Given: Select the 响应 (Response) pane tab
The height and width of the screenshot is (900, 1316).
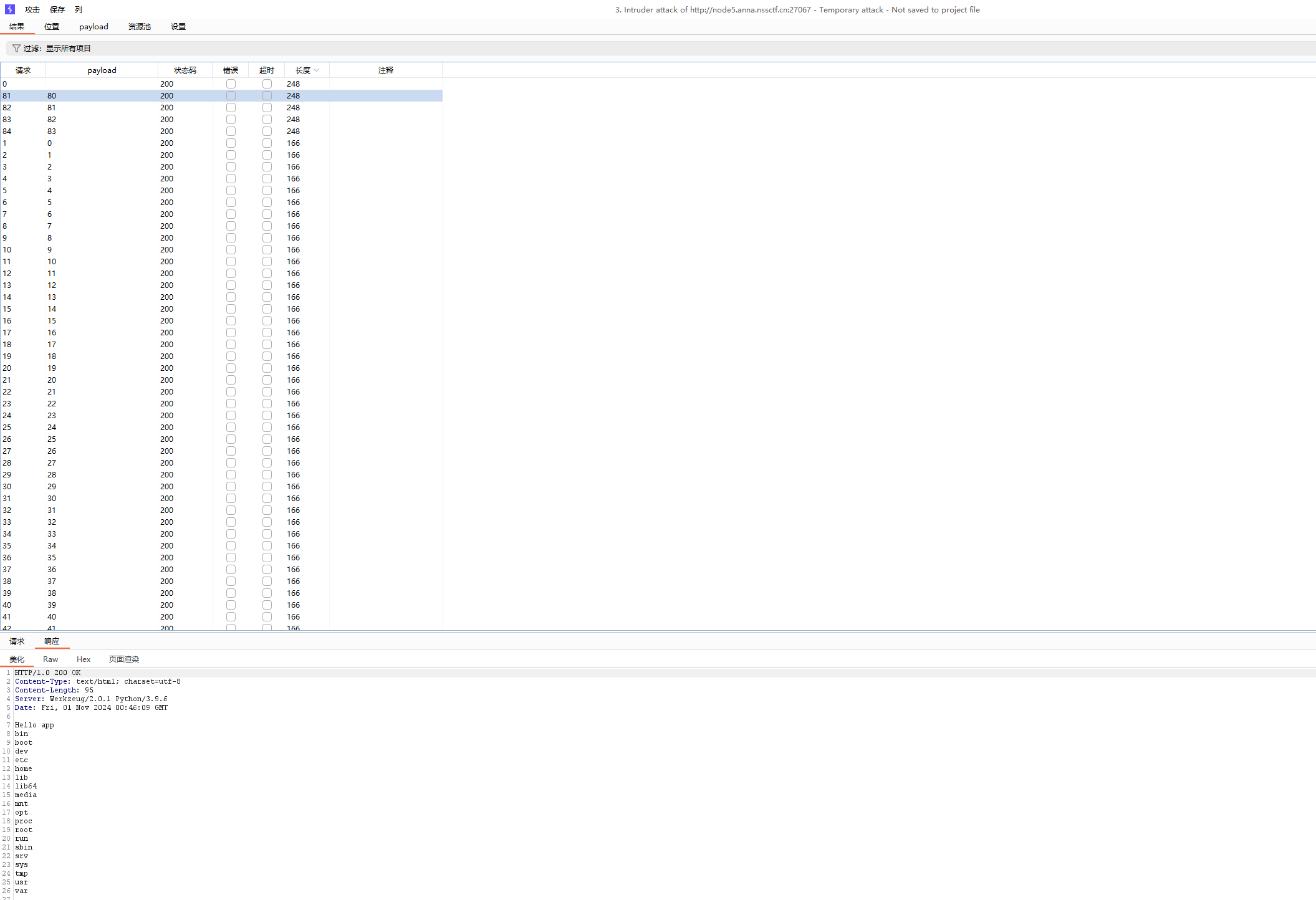Looking at the screenshot, I should [x=52, y=641].
